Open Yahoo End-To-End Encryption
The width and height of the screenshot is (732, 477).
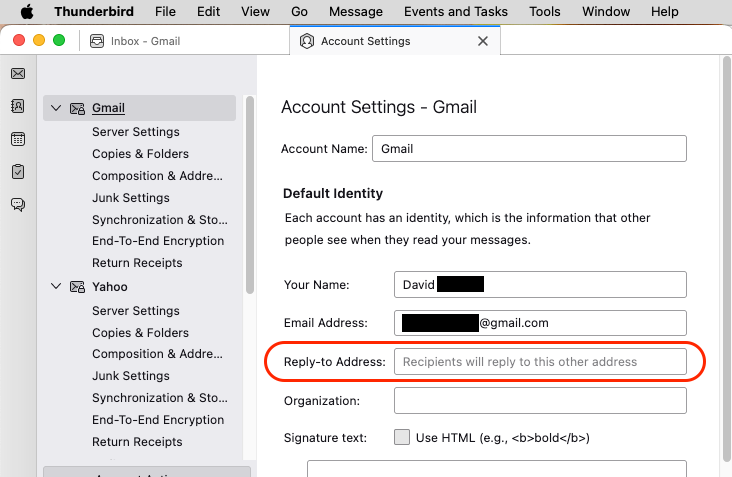pyautogui.click(x=158, y=420)
